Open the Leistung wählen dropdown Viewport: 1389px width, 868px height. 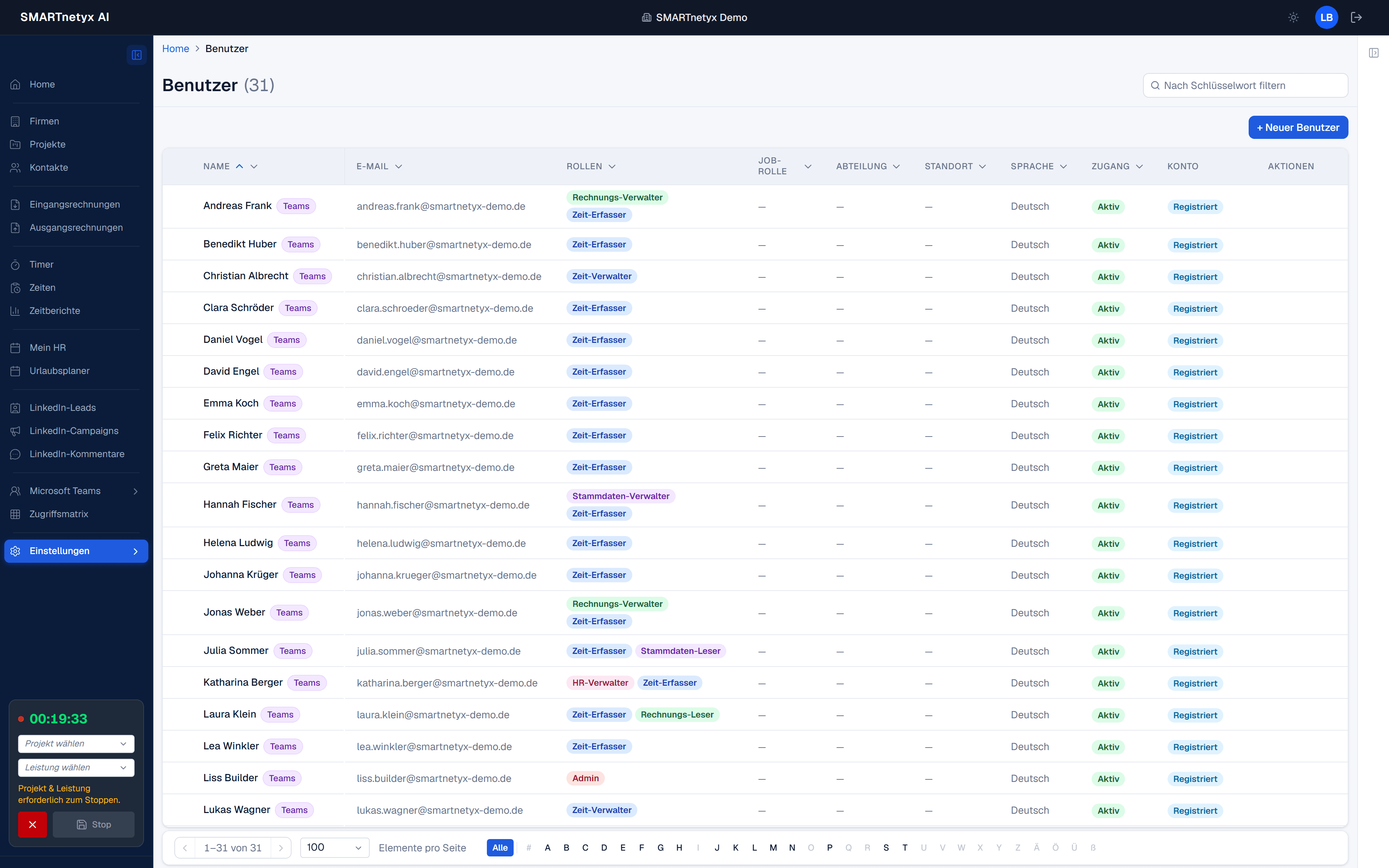[76, 767]
